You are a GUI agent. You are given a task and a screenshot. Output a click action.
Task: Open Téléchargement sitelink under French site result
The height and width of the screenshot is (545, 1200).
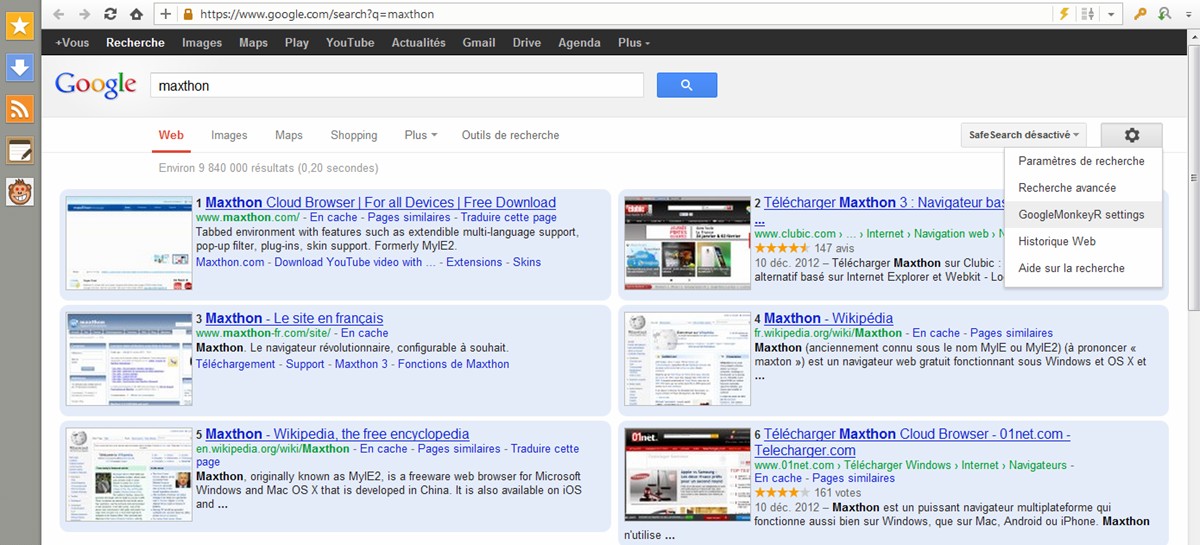(236, 364)
